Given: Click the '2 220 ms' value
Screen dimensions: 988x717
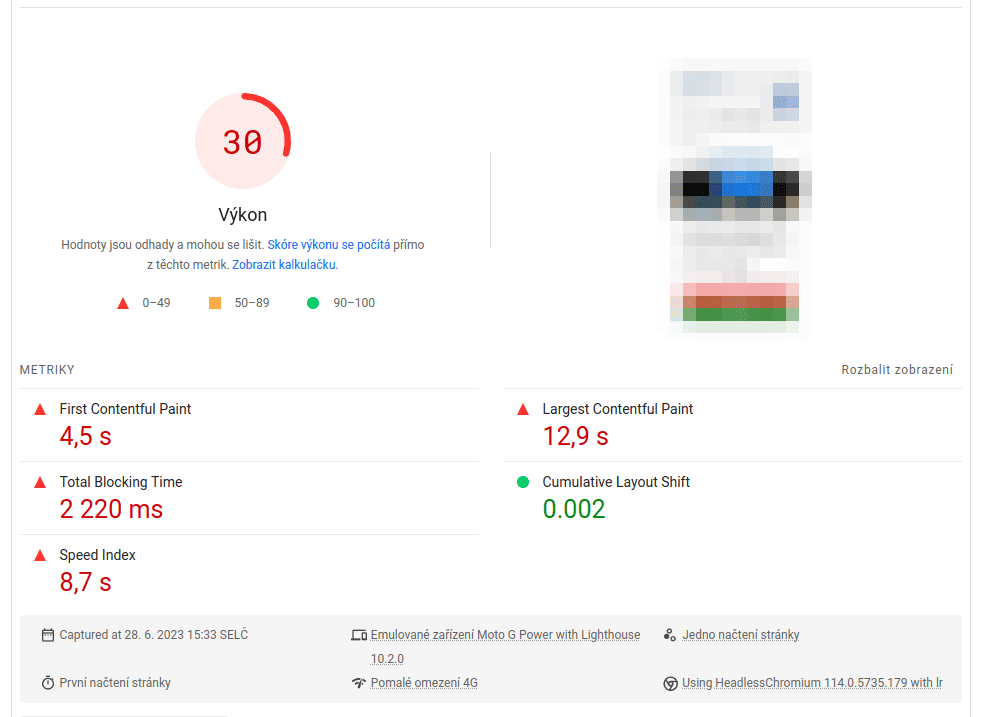Looking at the screenshot, I should 112,509.
